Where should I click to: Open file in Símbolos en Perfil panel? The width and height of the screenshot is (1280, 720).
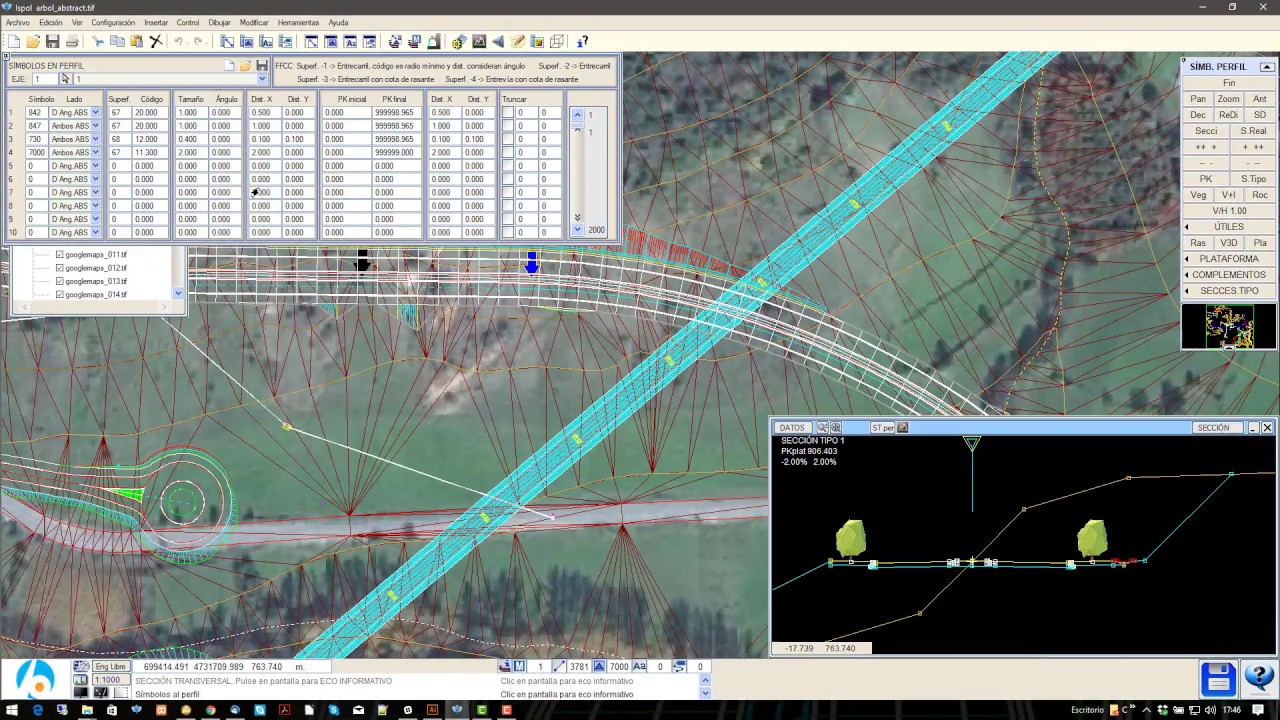point(245,66)
